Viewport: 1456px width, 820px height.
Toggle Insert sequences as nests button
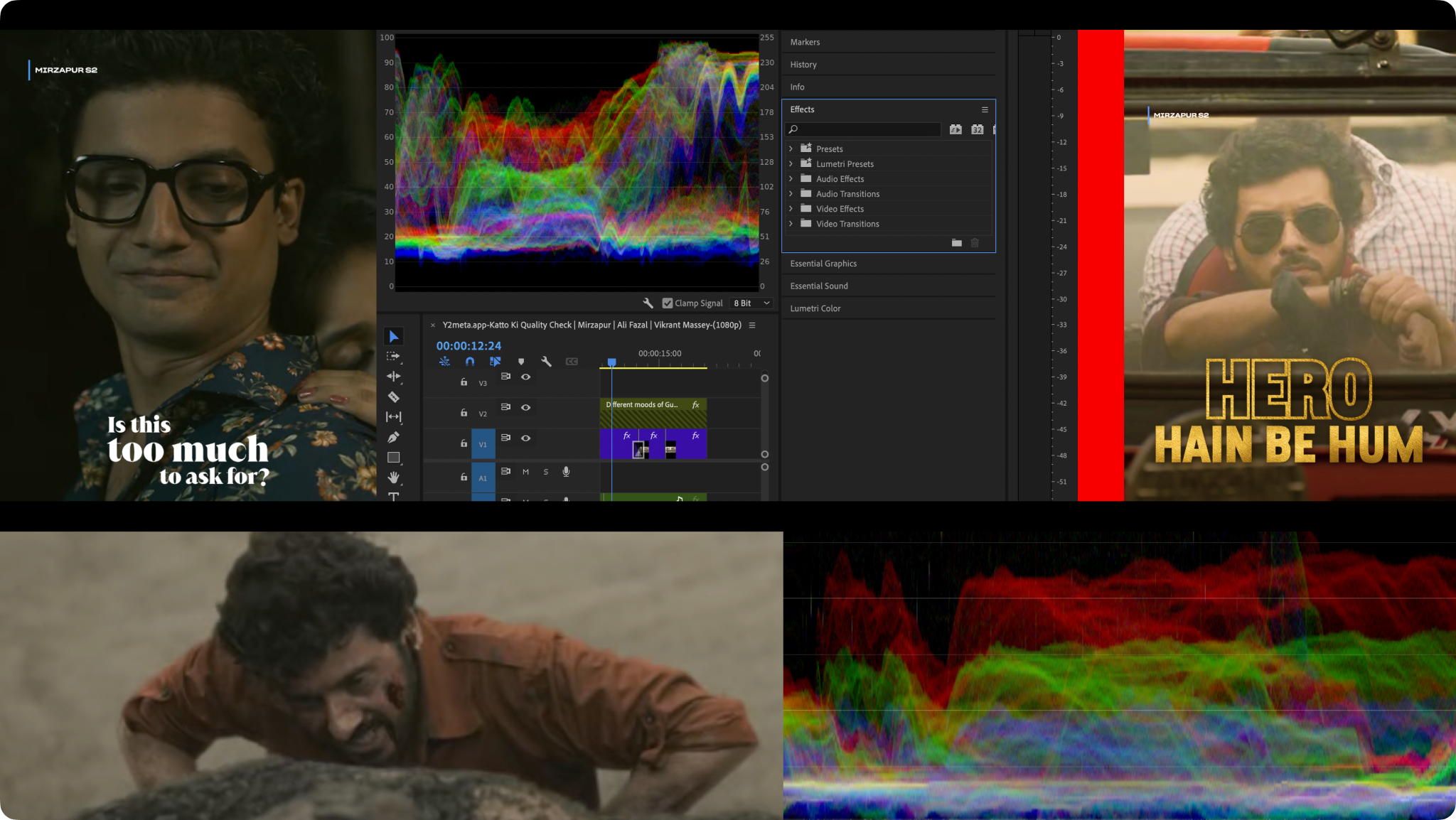pyautogui.click(x=444, y=362)
